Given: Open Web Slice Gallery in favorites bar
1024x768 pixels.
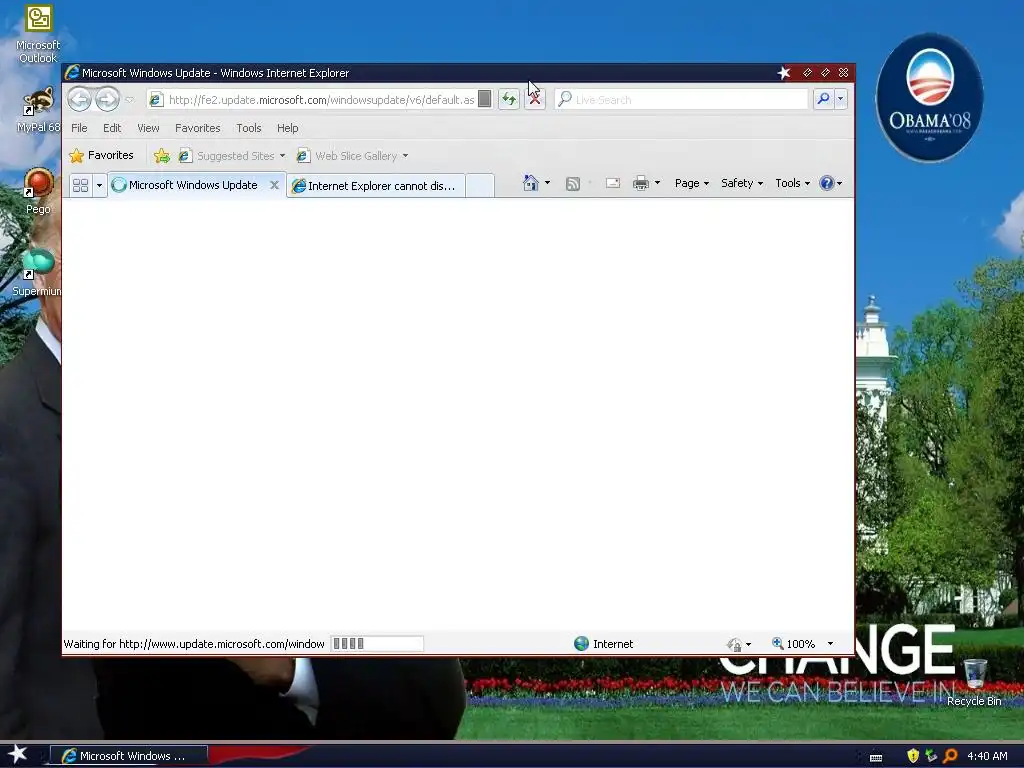Looking at the screenshot, I should click(x=353, y=155).
